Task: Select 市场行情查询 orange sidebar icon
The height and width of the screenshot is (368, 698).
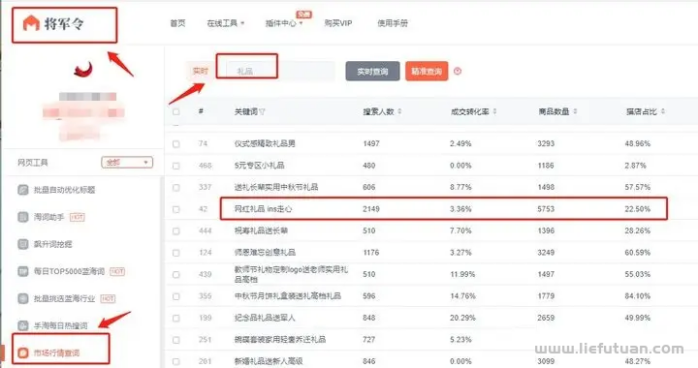Action: click(x=23, y=353)
